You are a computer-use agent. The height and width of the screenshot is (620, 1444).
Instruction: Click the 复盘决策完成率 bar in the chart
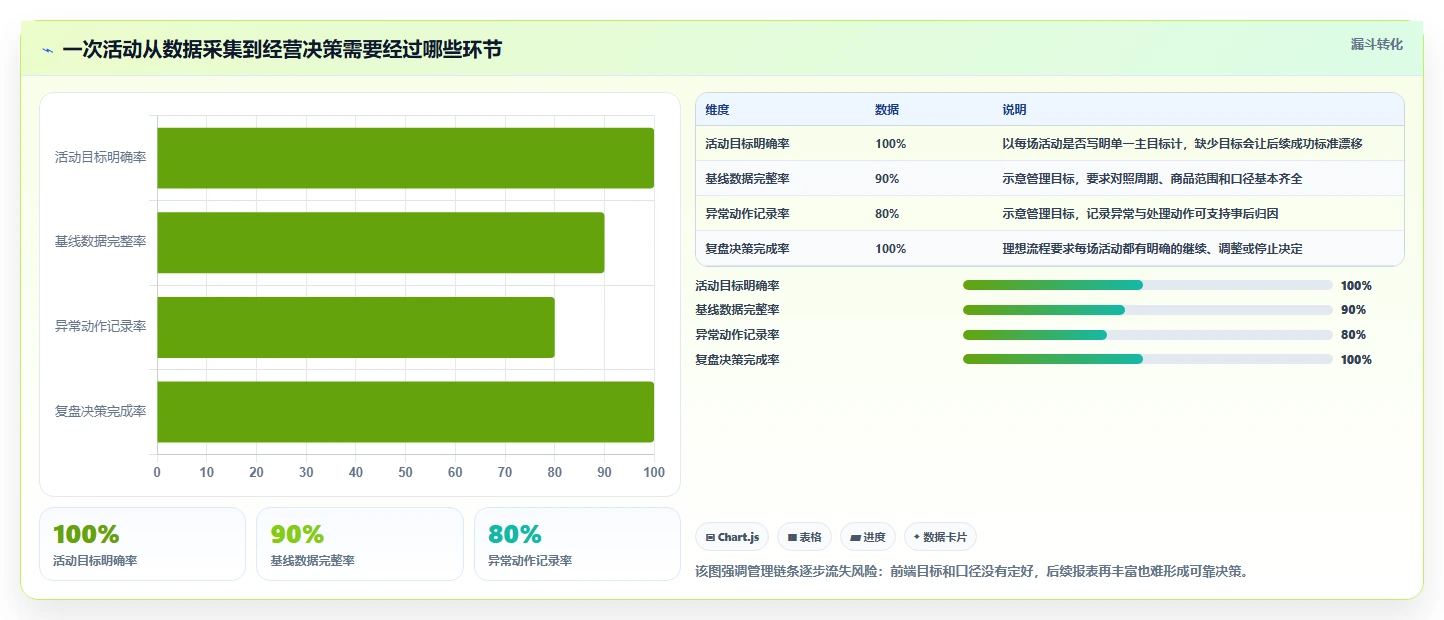(x=405, y=411)
